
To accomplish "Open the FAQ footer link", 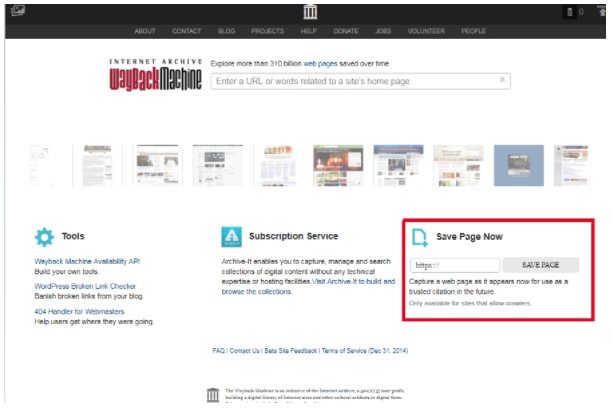I will tap(219, 351).
